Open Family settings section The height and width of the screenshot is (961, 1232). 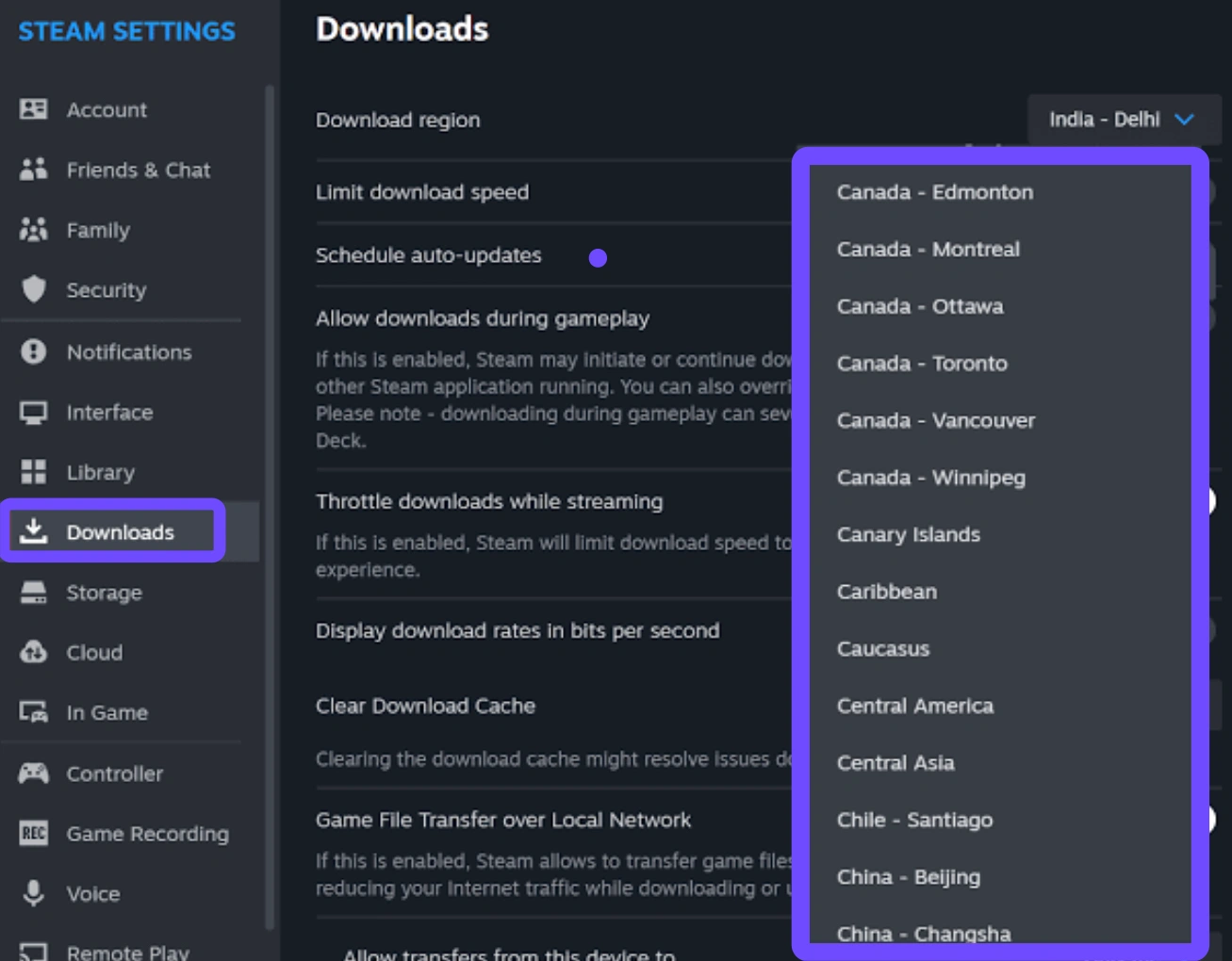pyautogui.click(x=98, y=231)
